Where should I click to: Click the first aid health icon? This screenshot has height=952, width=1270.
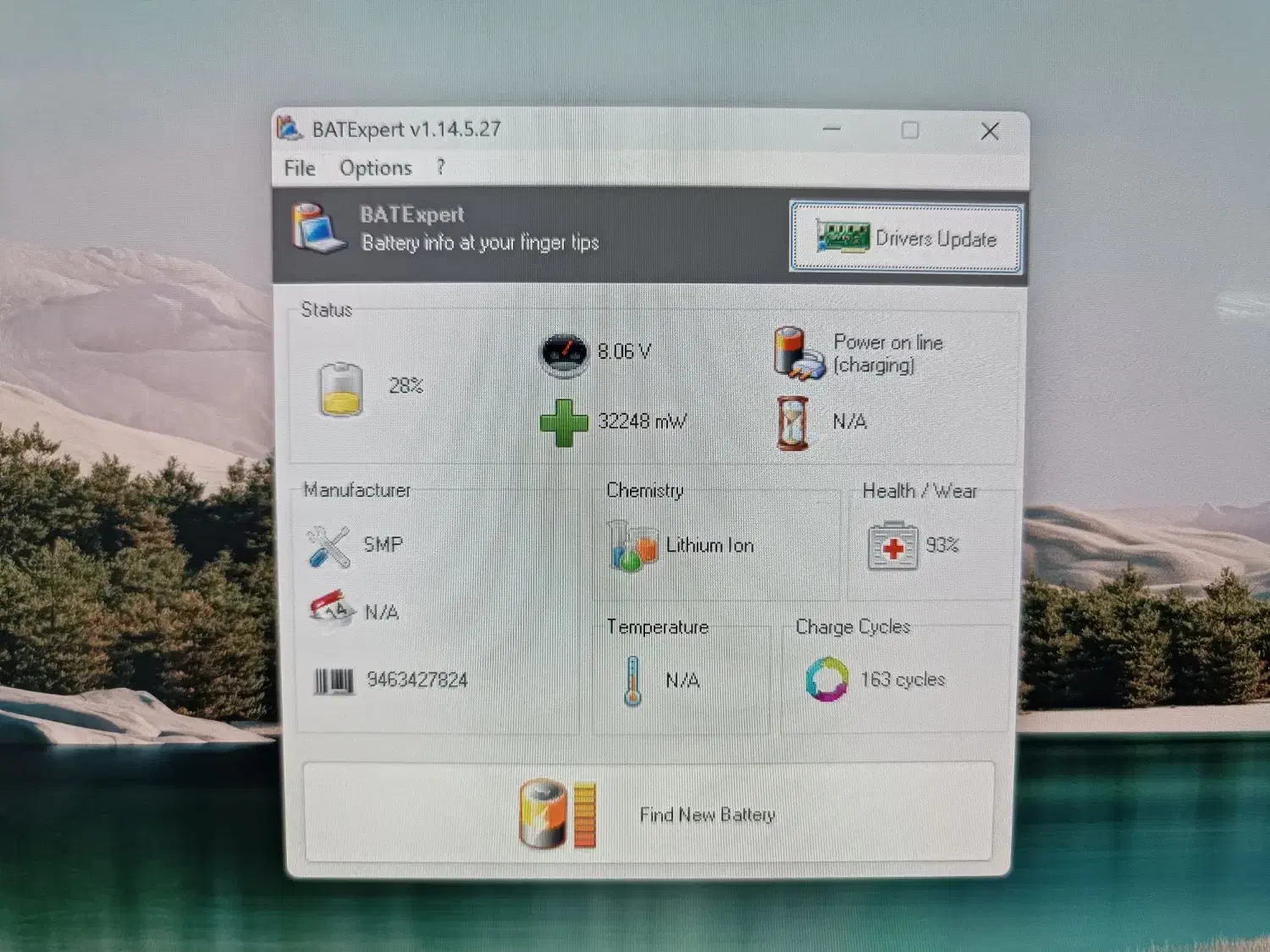[x=893, y=546]
